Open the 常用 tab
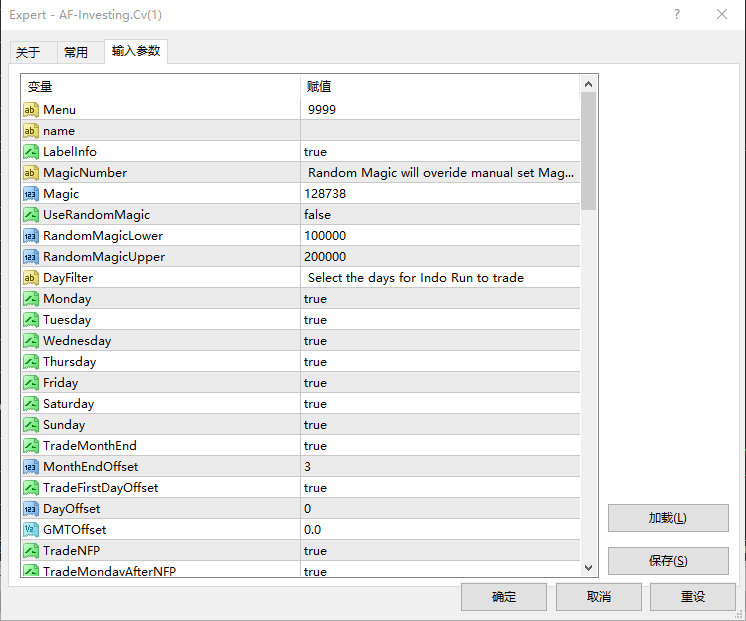The image size is (746, 621). point(76,53)
